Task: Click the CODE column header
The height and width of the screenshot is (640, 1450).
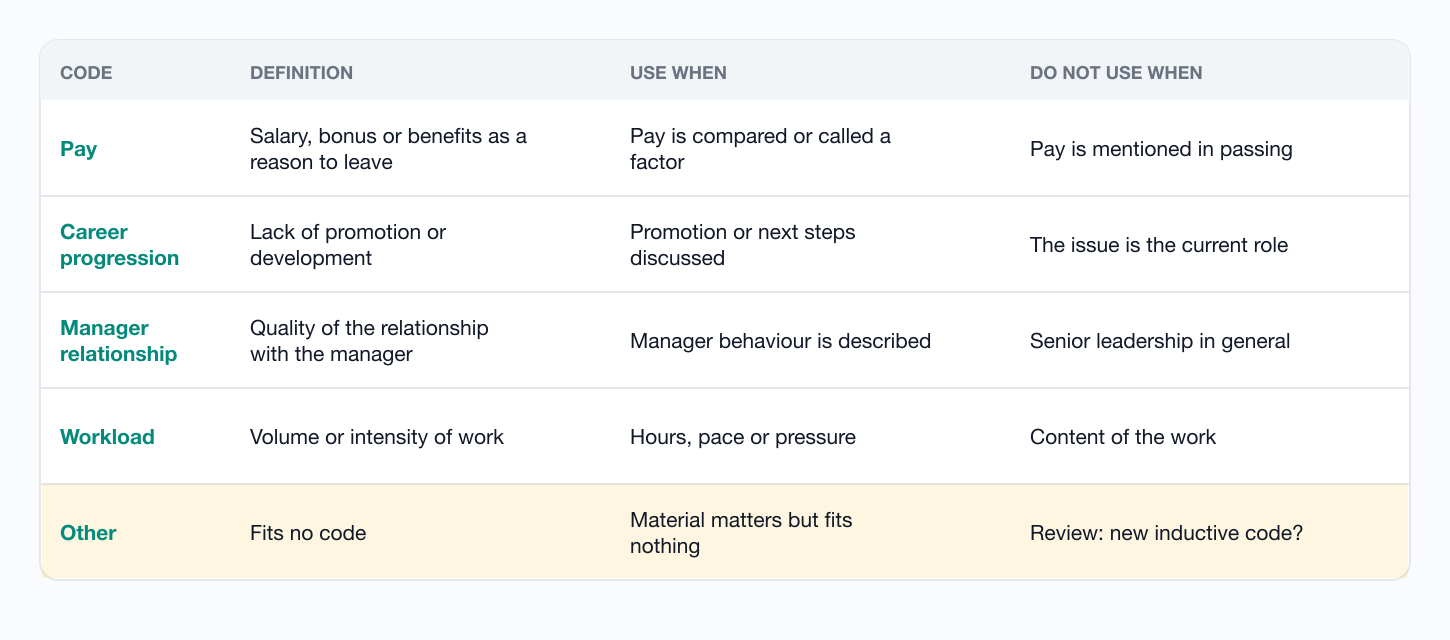Action: pos(86,73)
